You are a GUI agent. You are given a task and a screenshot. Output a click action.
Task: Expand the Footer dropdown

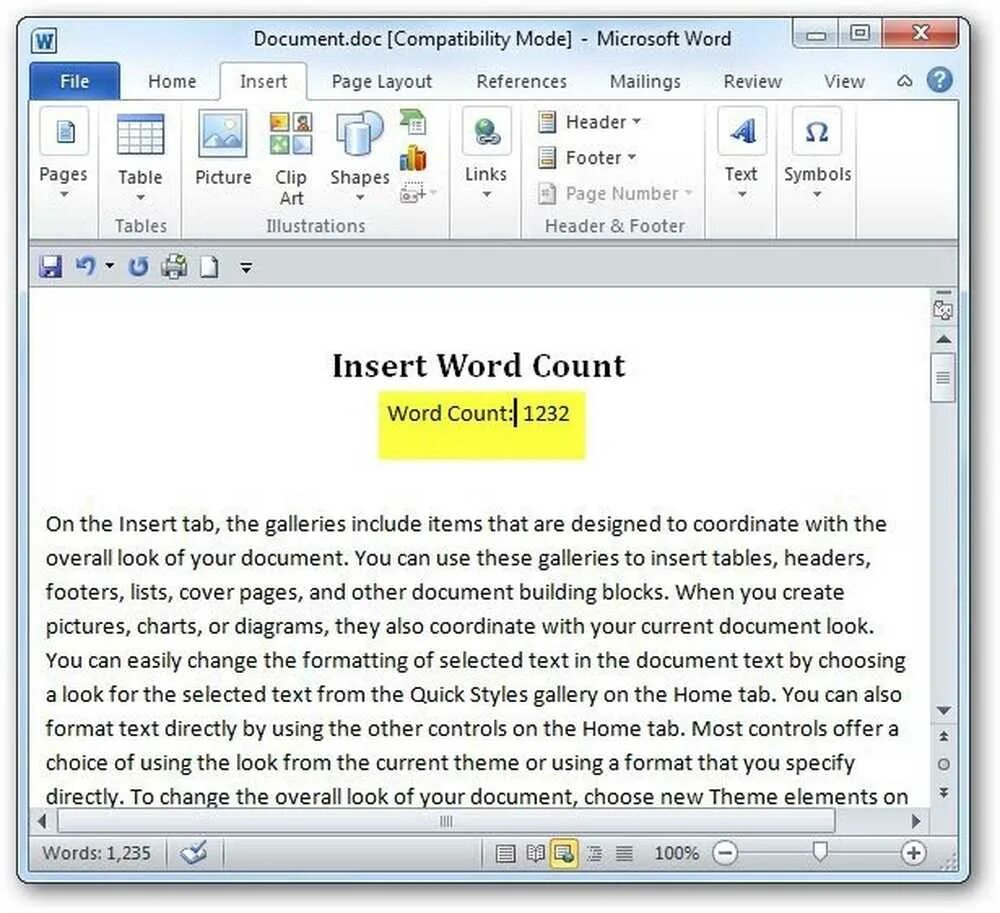[x=632, y=157]
